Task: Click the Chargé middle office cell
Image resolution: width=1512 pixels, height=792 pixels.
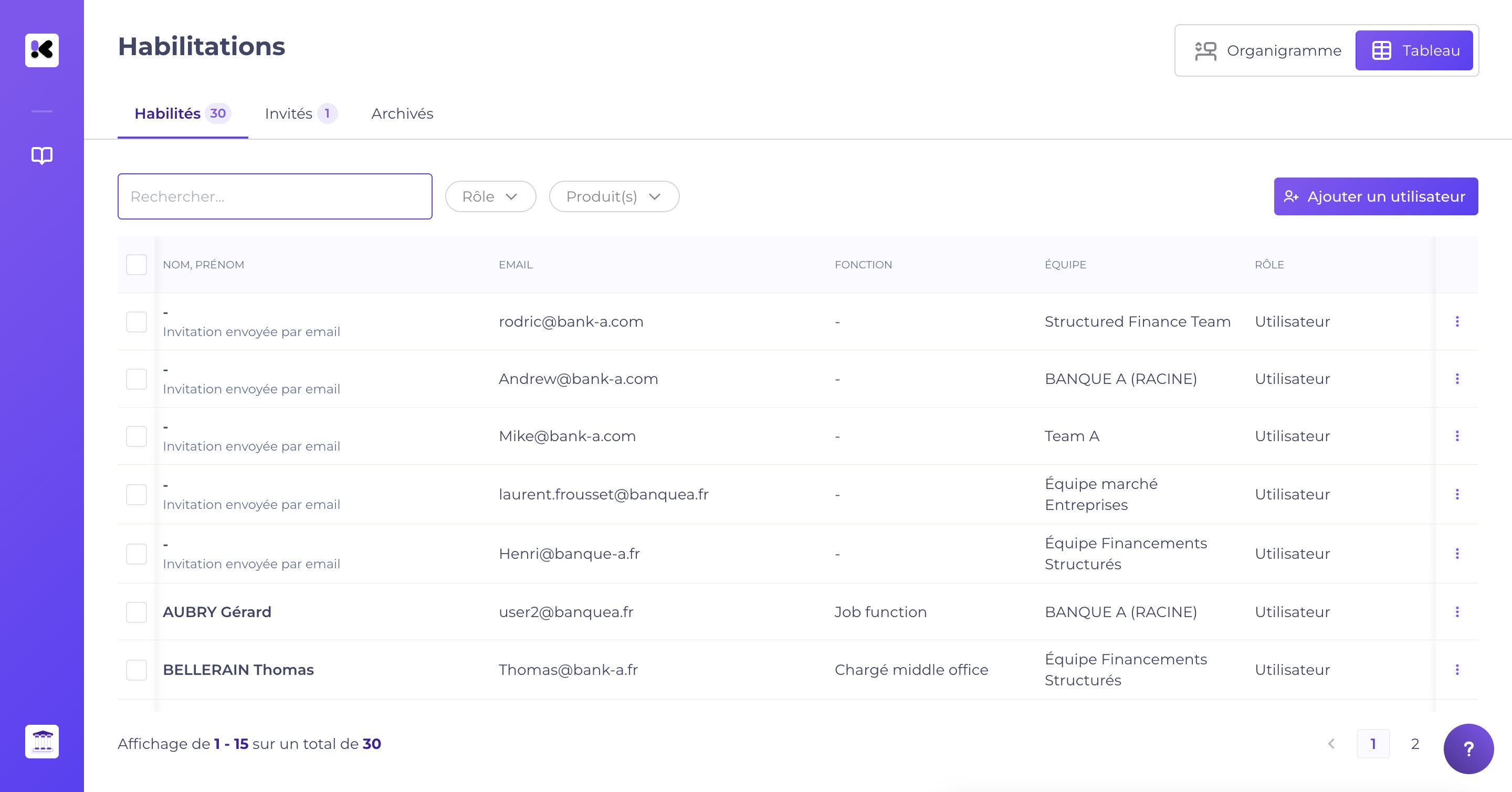Action: [911, 670]
